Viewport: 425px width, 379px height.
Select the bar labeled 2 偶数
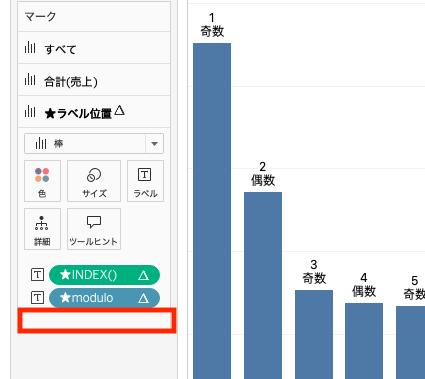(263, 285)
